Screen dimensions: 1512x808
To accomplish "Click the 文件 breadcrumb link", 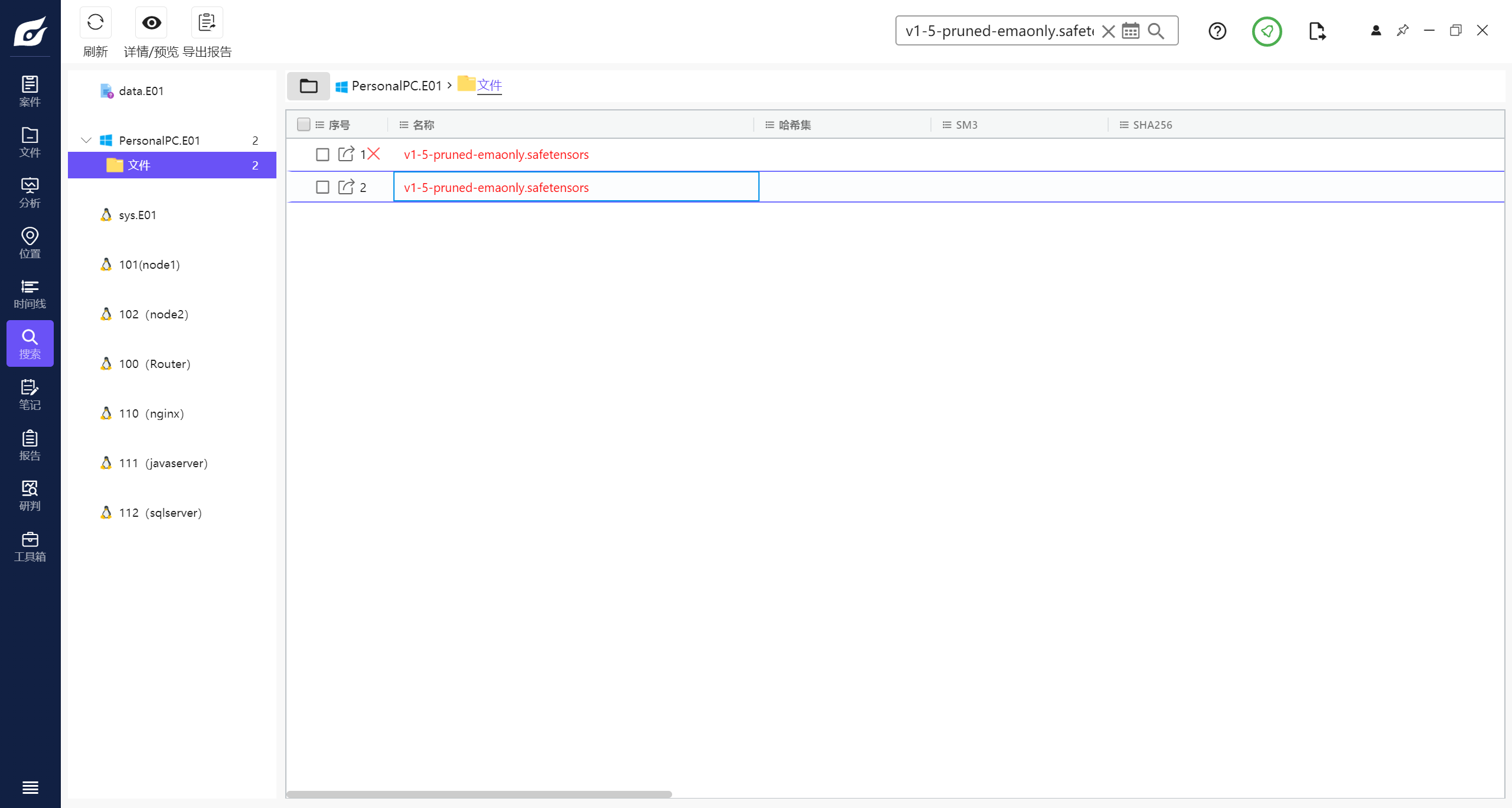I will pyautogui.click(x=489, y=86).
